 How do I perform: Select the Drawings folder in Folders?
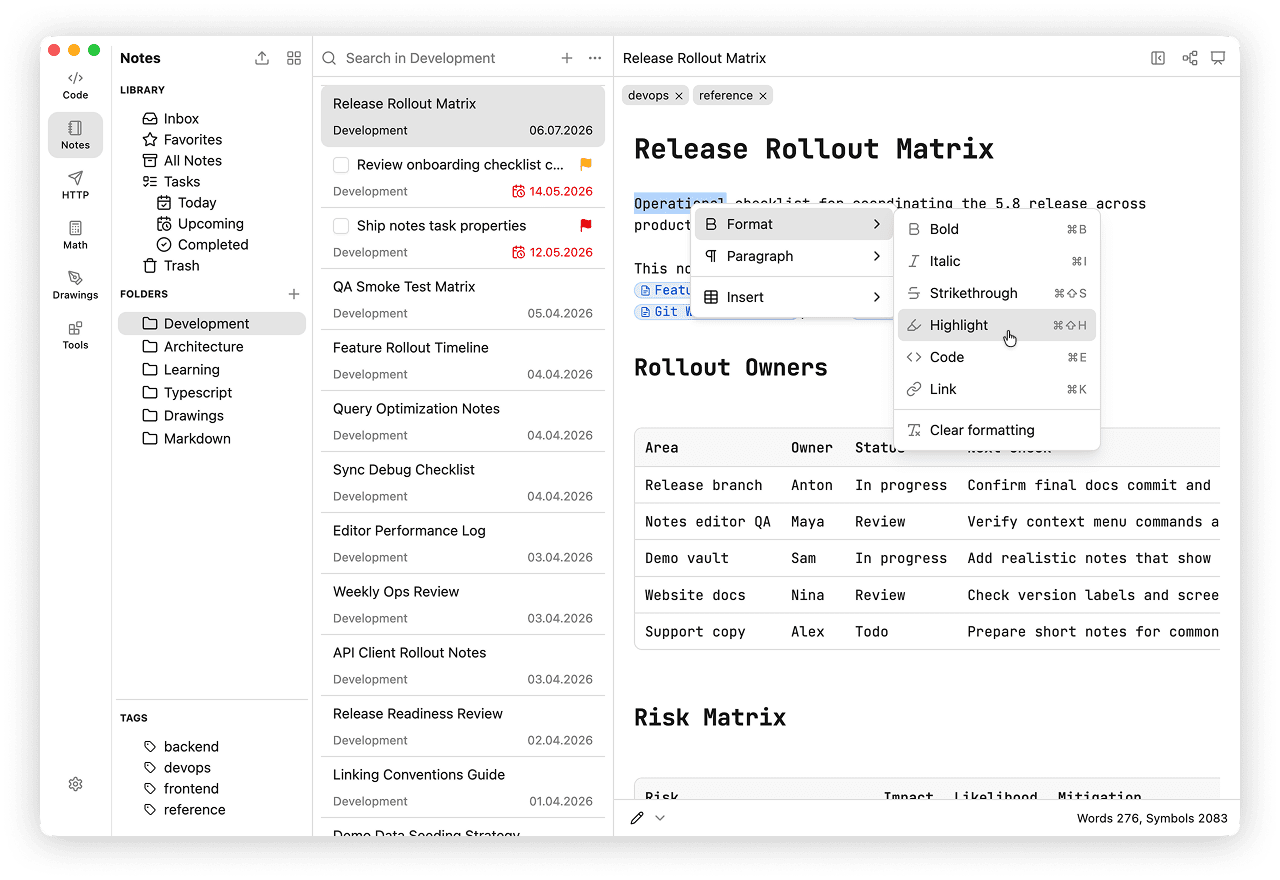click(212, 416)
